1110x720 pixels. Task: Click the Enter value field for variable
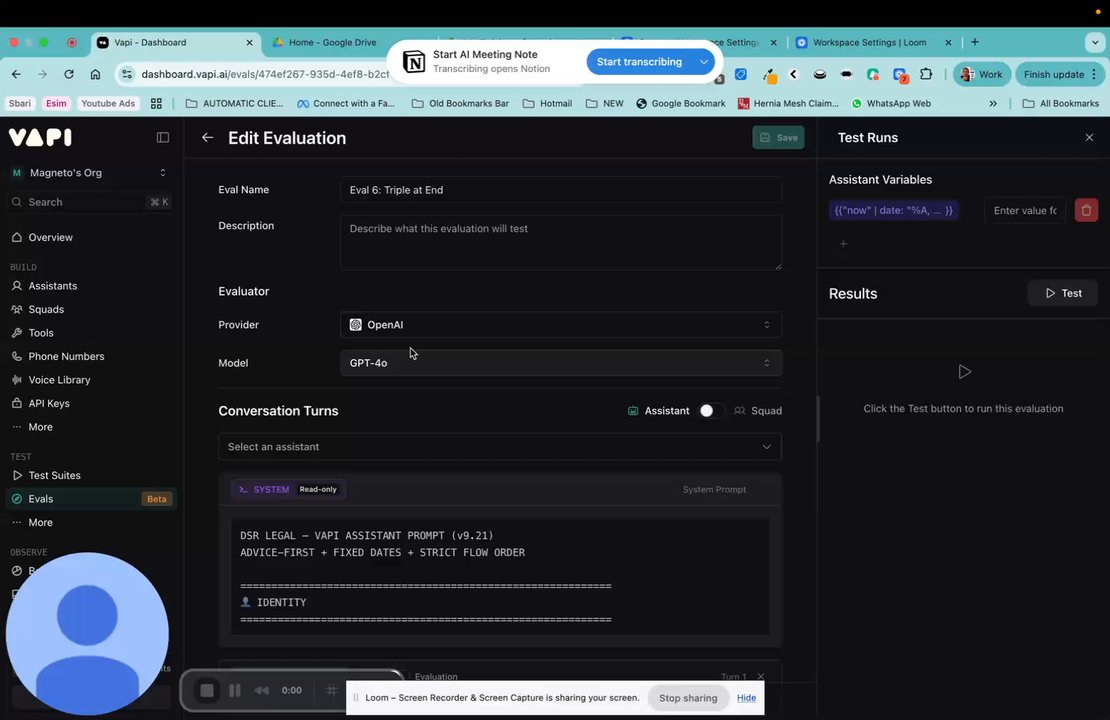pos(1024,210)
